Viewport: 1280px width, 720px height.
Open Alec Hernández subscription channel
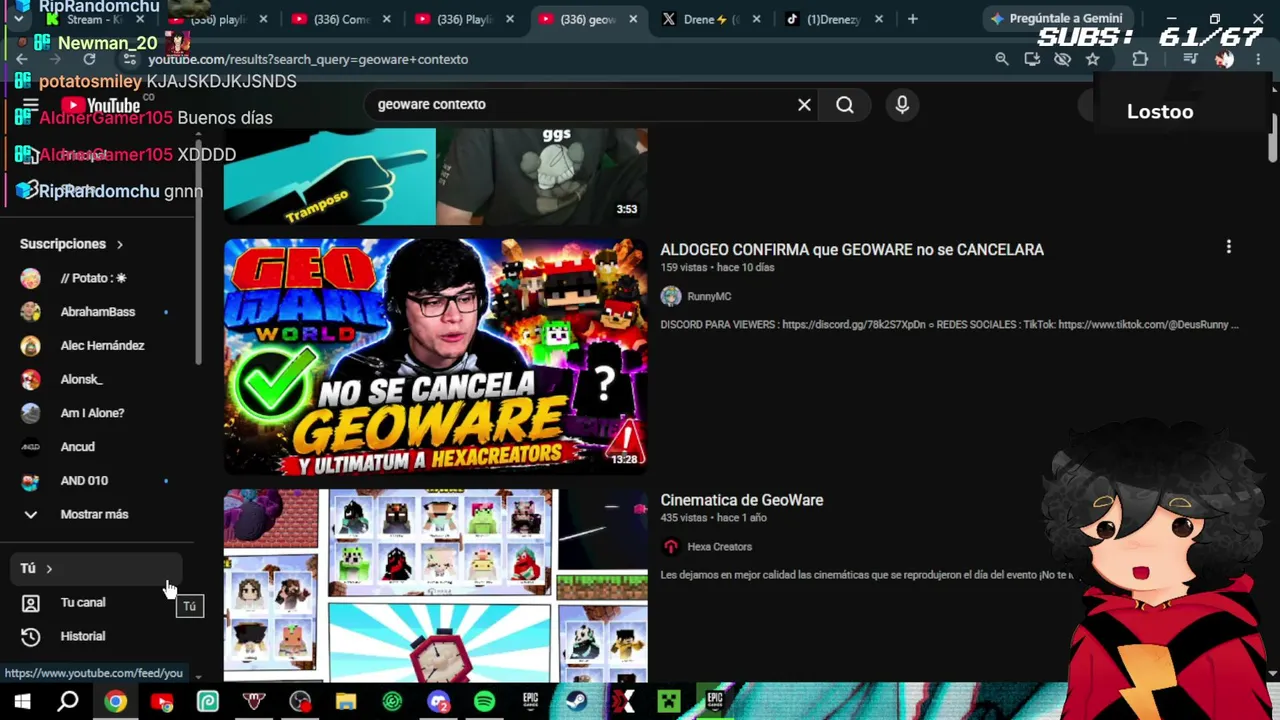[x=96, y=345]
